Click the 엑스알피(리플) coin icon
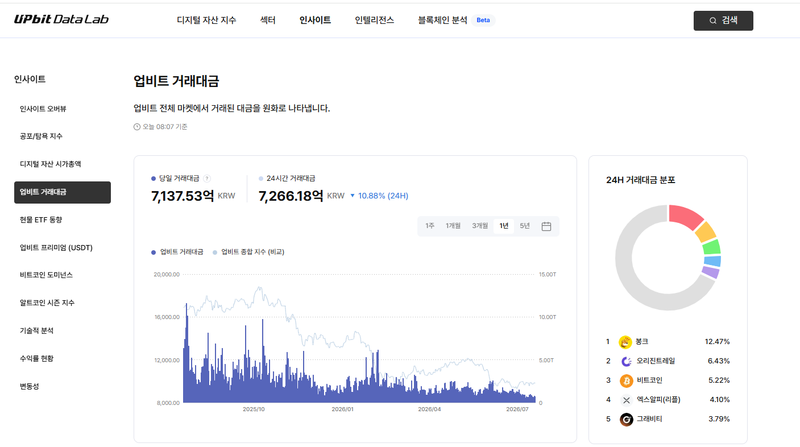This screenshot has width=800, height=447. (626, 400)
